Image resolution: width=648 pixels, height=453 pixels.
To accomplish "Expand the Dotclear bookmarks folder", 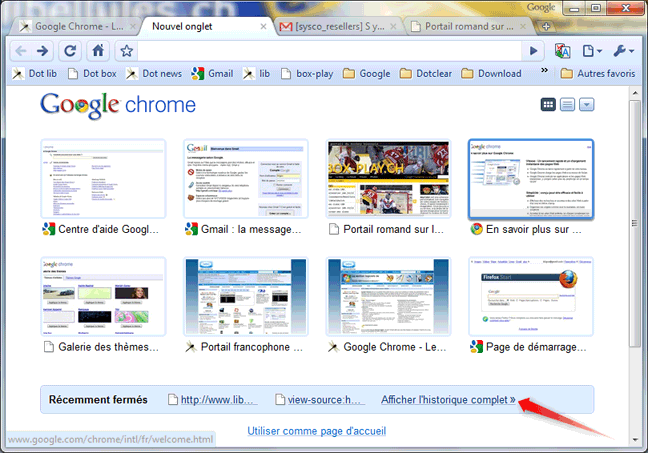I will click(426, 74).
